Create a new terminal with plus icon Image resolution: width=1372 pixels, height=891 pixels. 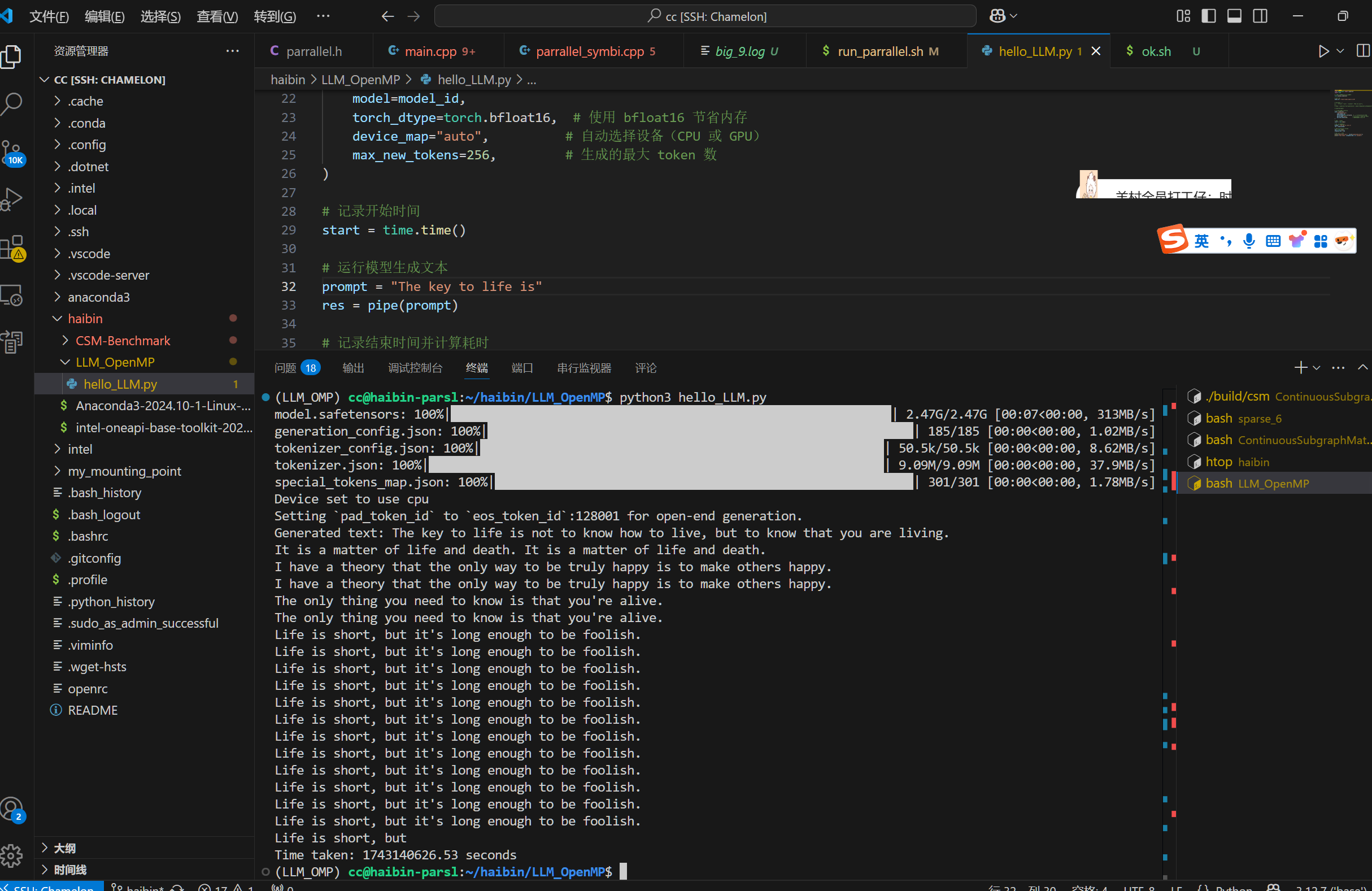pos(1300,367)
